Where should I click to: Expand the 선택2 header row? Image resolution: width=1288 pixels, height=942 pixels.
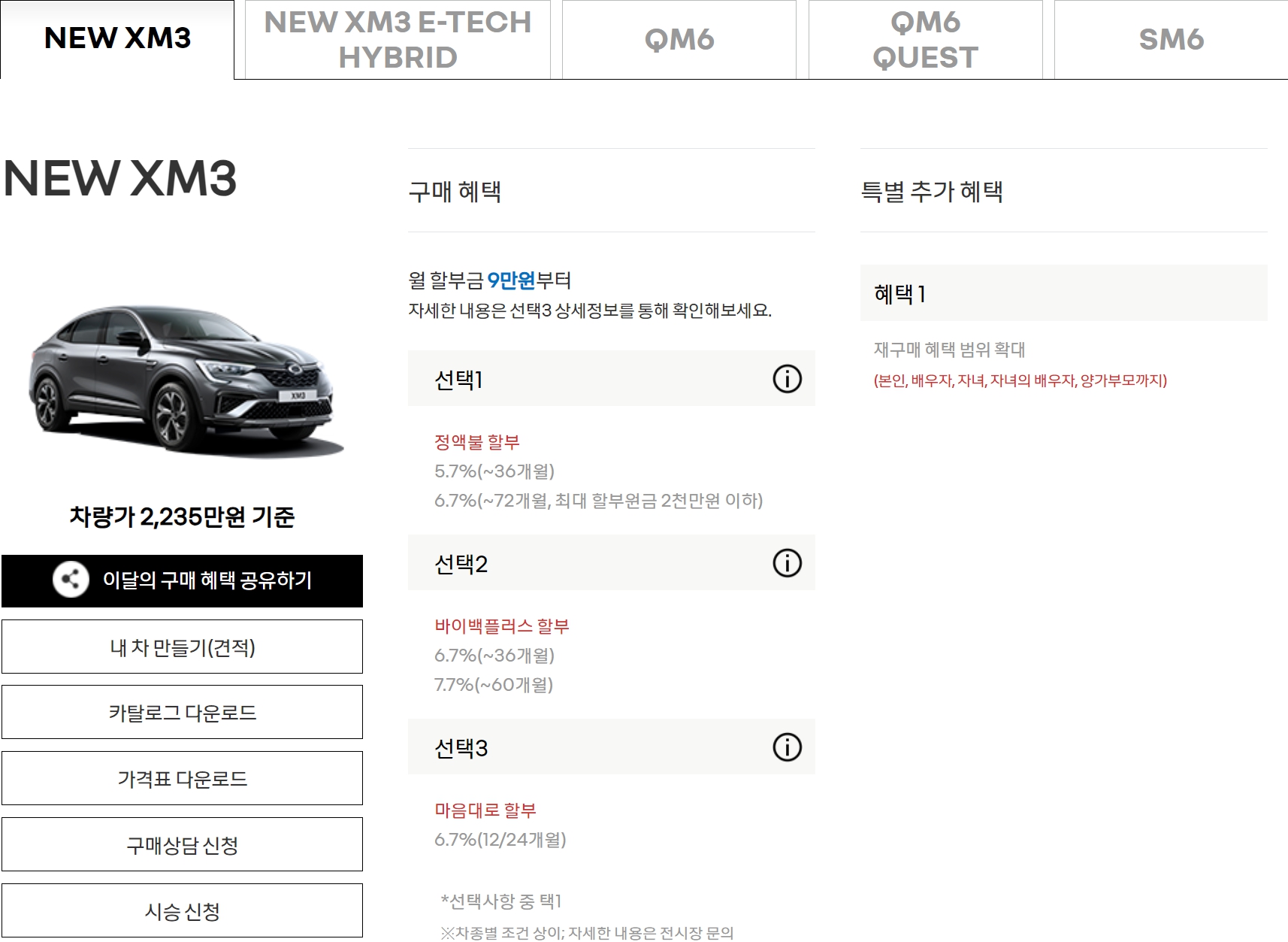pyautogui.click(x=611, y=562)
